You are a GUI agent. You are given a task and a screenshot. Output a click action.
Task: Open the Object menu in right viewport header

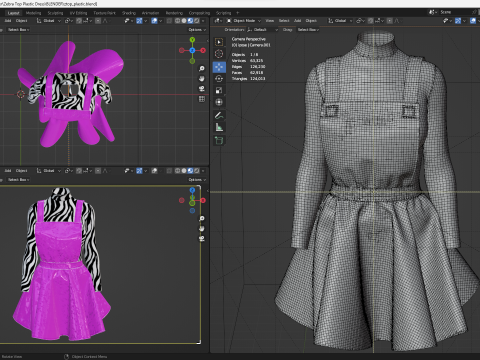click(311, 21)
